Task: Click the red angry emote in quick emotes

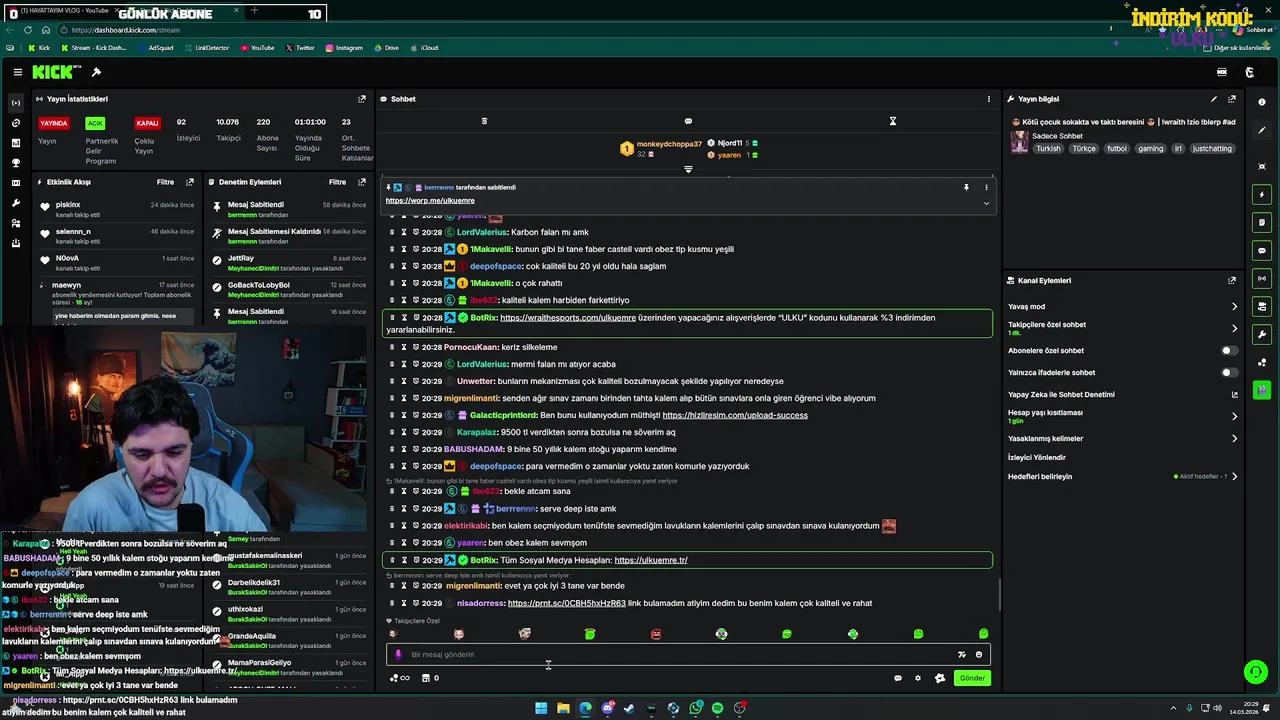Action: [x=655, y=634]
